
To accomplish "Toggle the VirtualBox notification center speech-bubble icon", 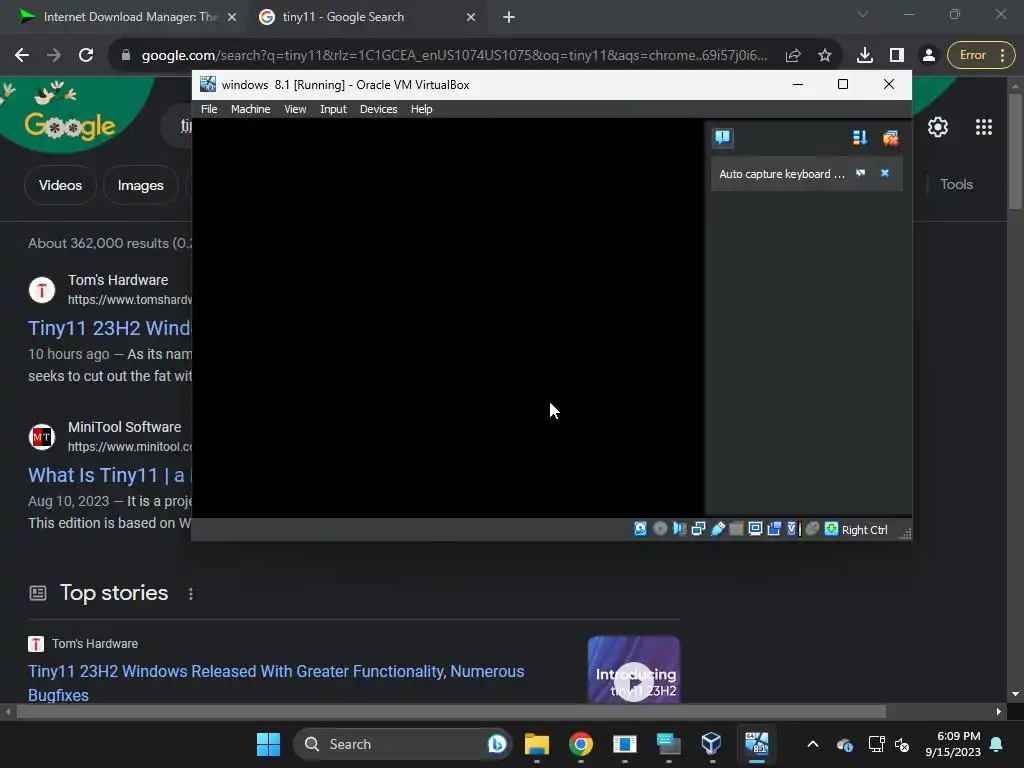I will (722, 137).
